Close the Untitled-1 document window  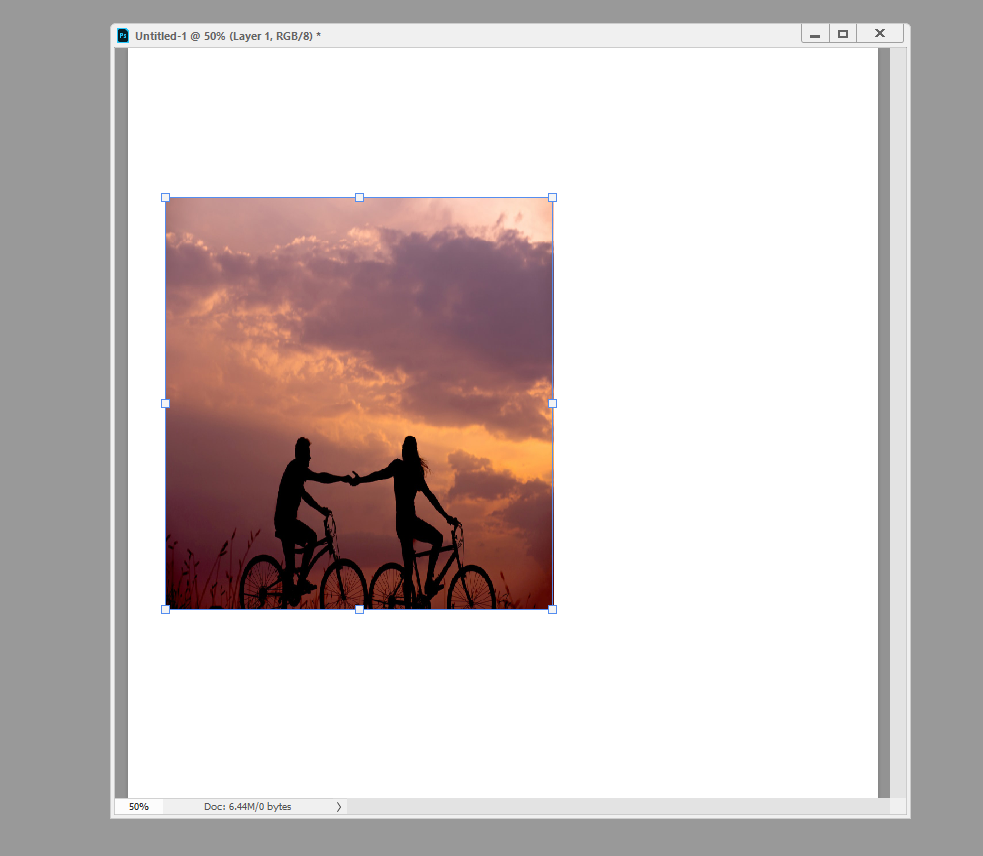point(880,34)
